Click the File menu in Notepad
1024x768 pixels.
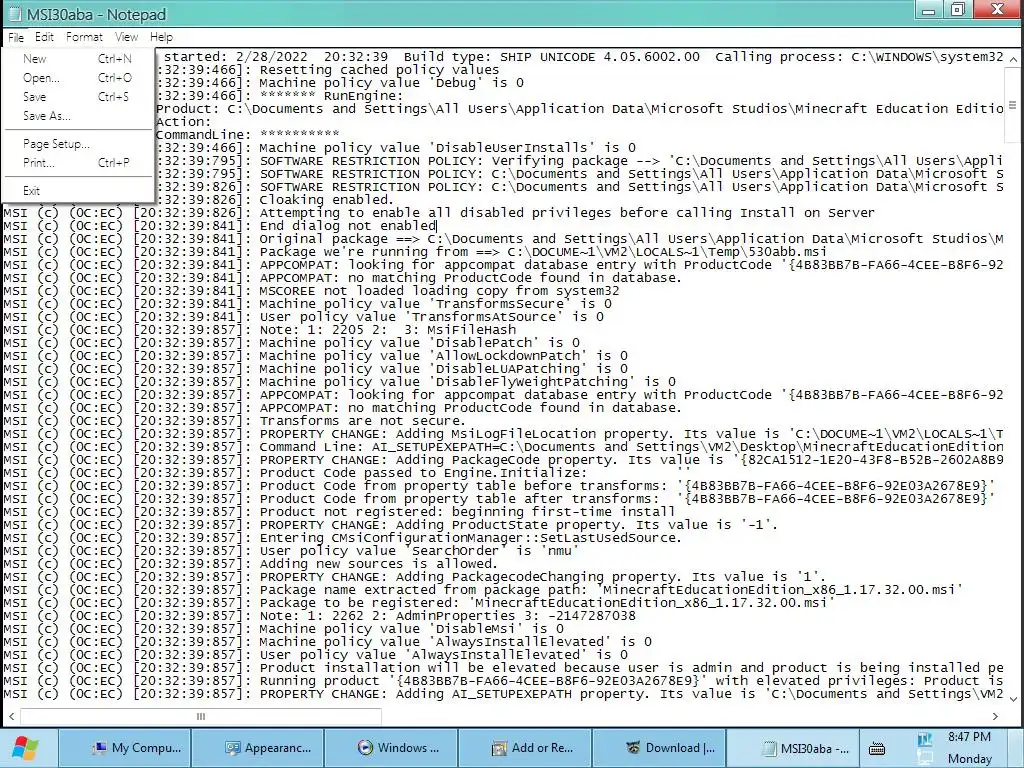16,37
